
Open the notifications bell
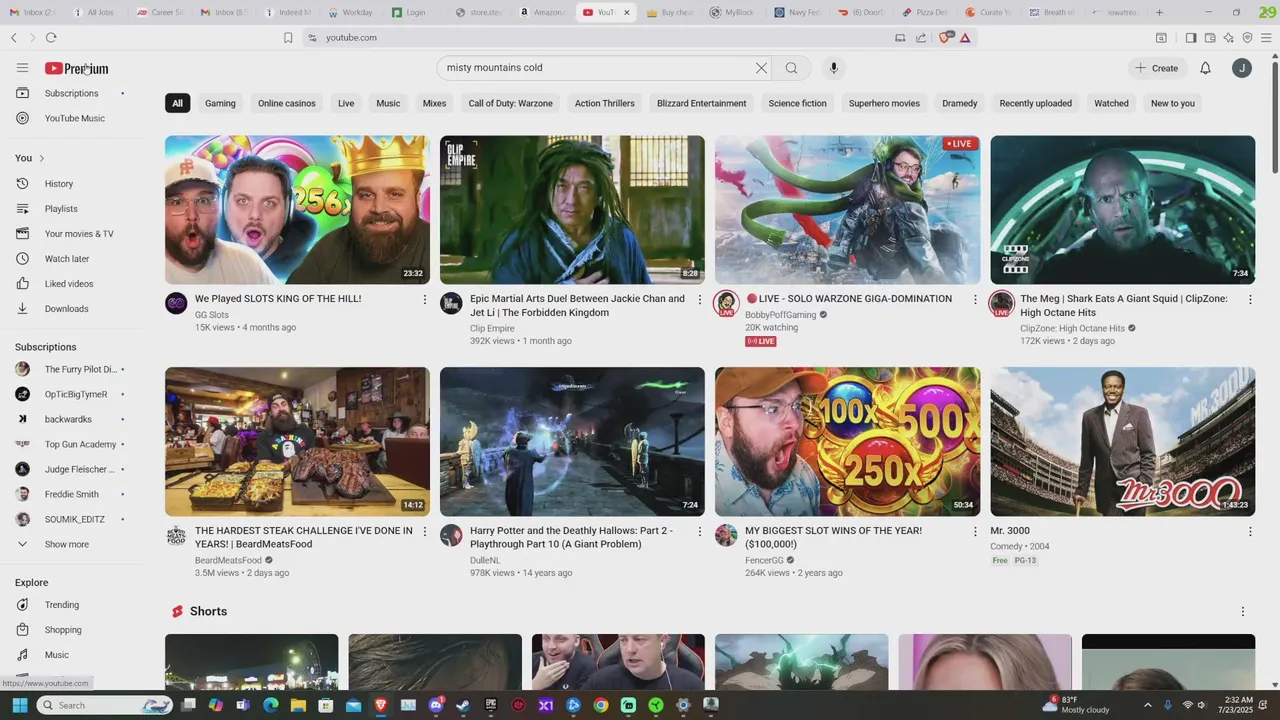pyautogui.click(x=1205, y=68)
